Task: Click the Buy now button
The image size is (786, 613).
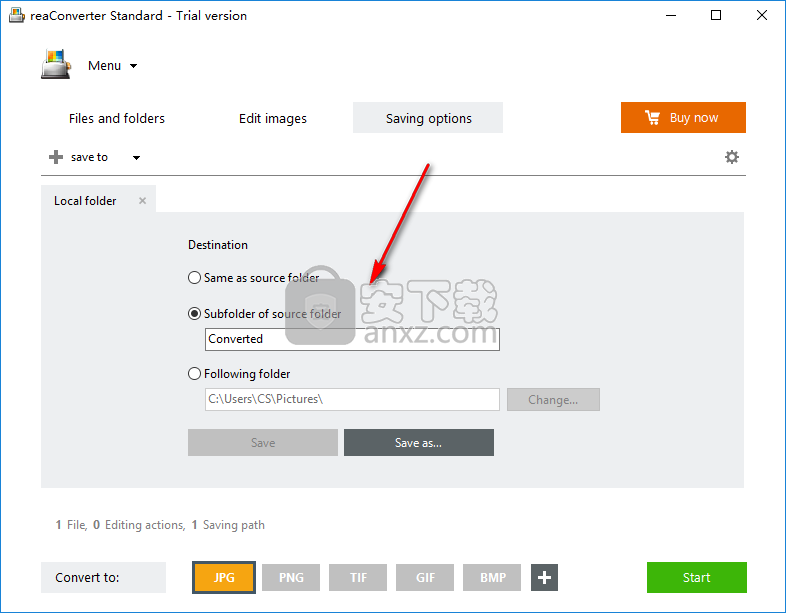Action: [x=683, y=117]
